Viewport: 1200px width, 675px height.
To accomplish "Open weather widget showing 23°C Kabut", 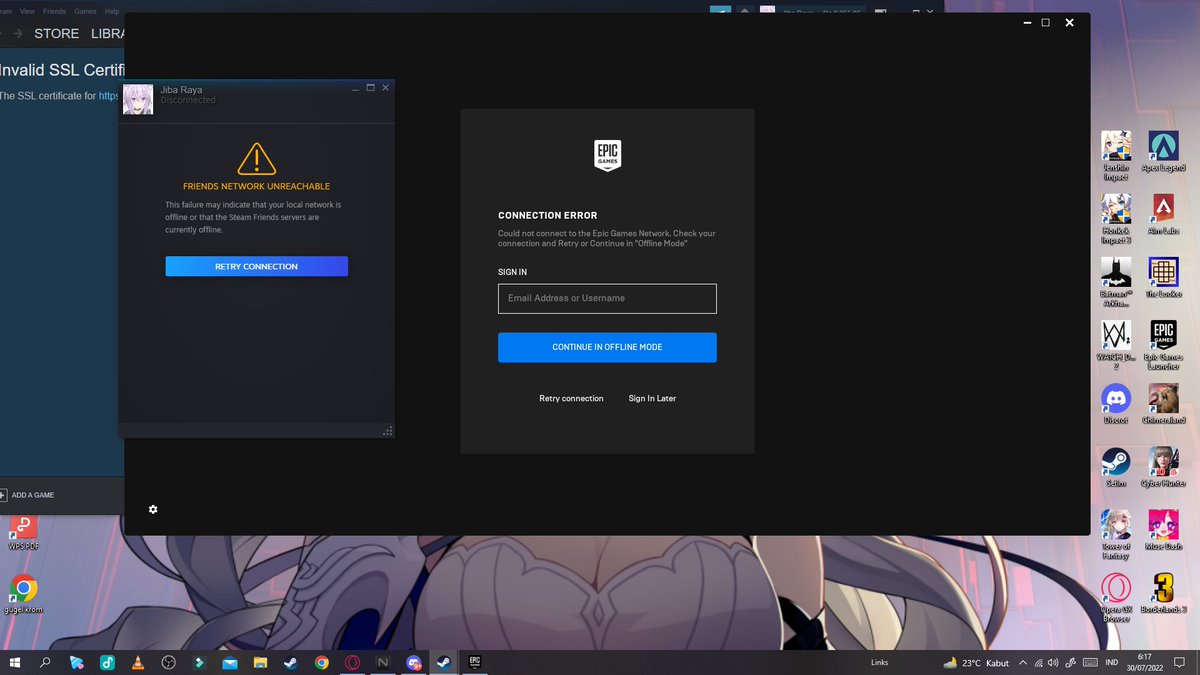I will 976,662.
